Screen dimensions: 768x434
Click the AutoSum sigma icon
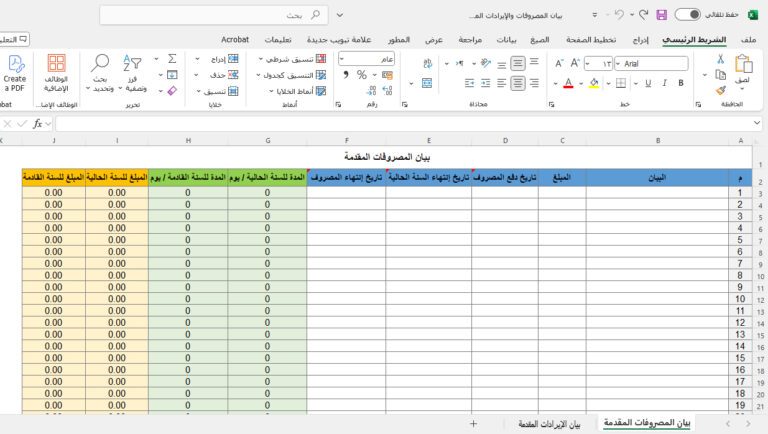(172, 59)
